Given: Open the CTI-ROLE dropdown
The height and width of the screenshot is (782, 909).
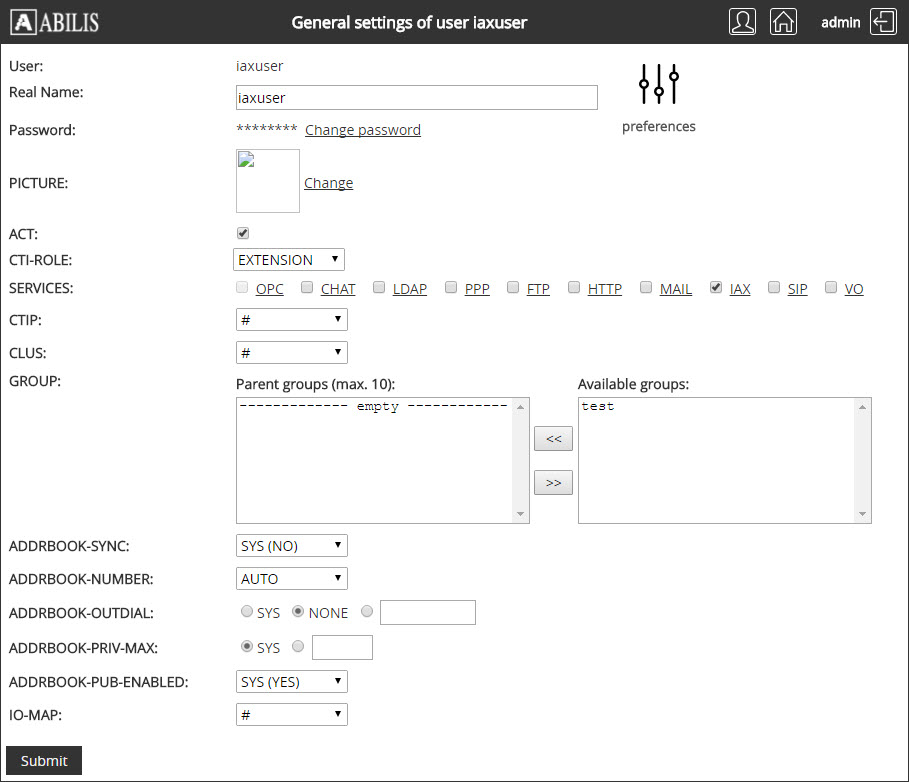Looking at the screenshot, I should pos(289,260).
